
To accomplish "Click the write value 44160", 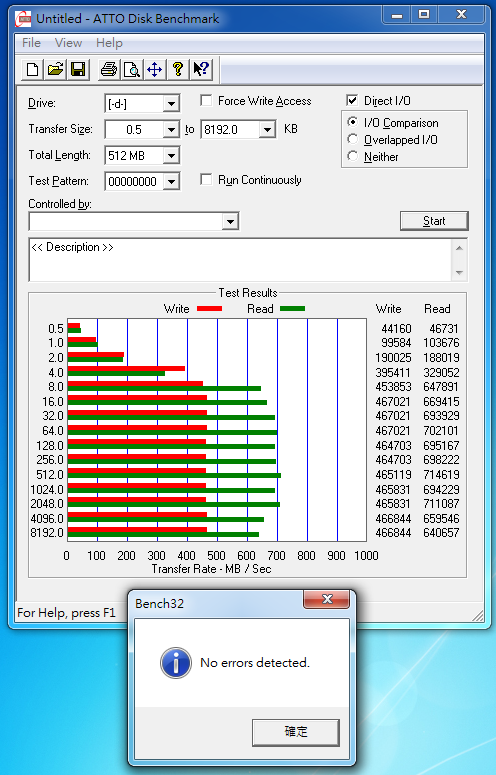I will [396, 328].
